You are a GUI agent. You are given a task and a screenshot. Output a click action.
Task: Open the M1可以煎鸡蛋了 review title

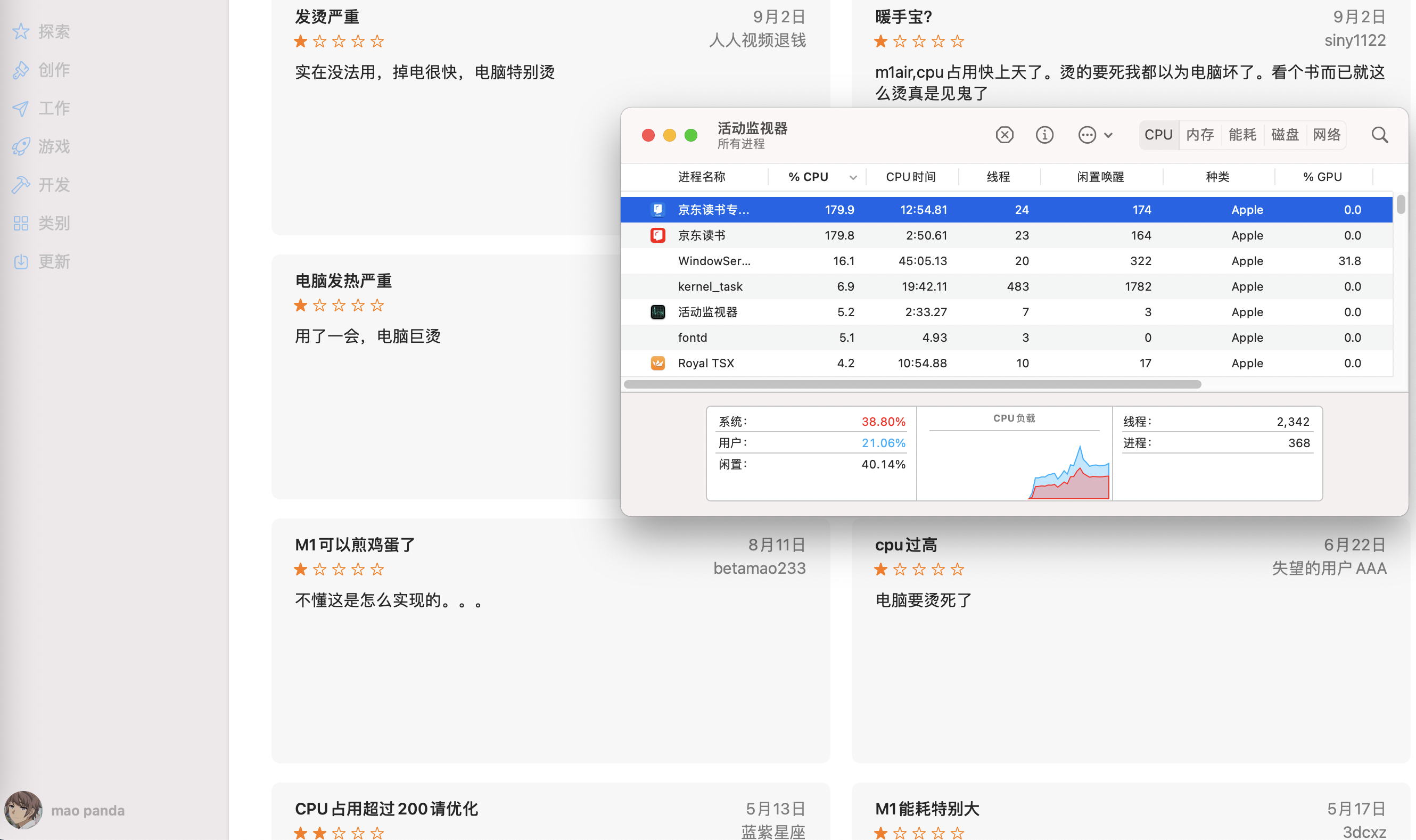355,545
